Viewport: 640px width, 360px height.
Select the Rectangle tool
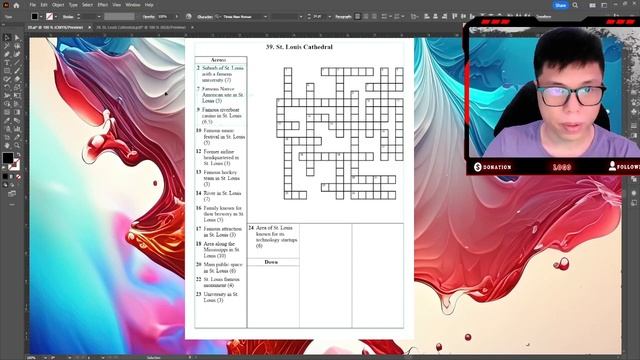tap(7, 71)
